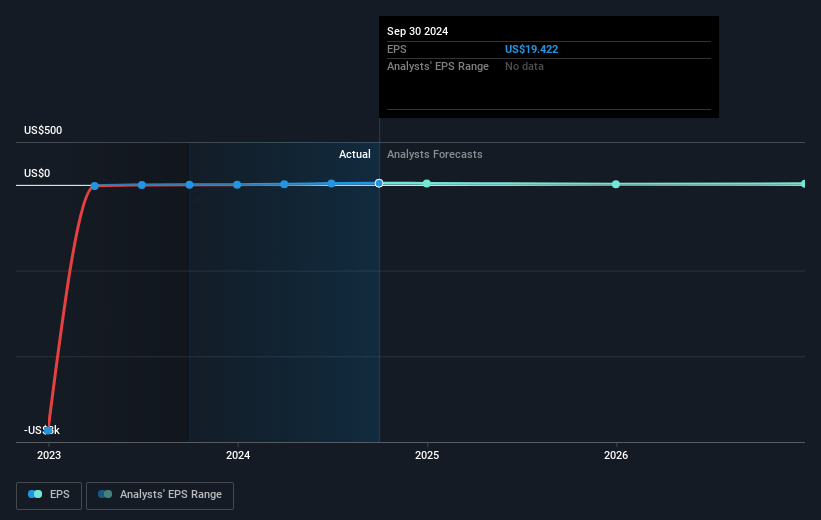821x520 pixels.
Task: Click the 2026 x-axis label
Action: pyautogui.click(x=616, y=456)
